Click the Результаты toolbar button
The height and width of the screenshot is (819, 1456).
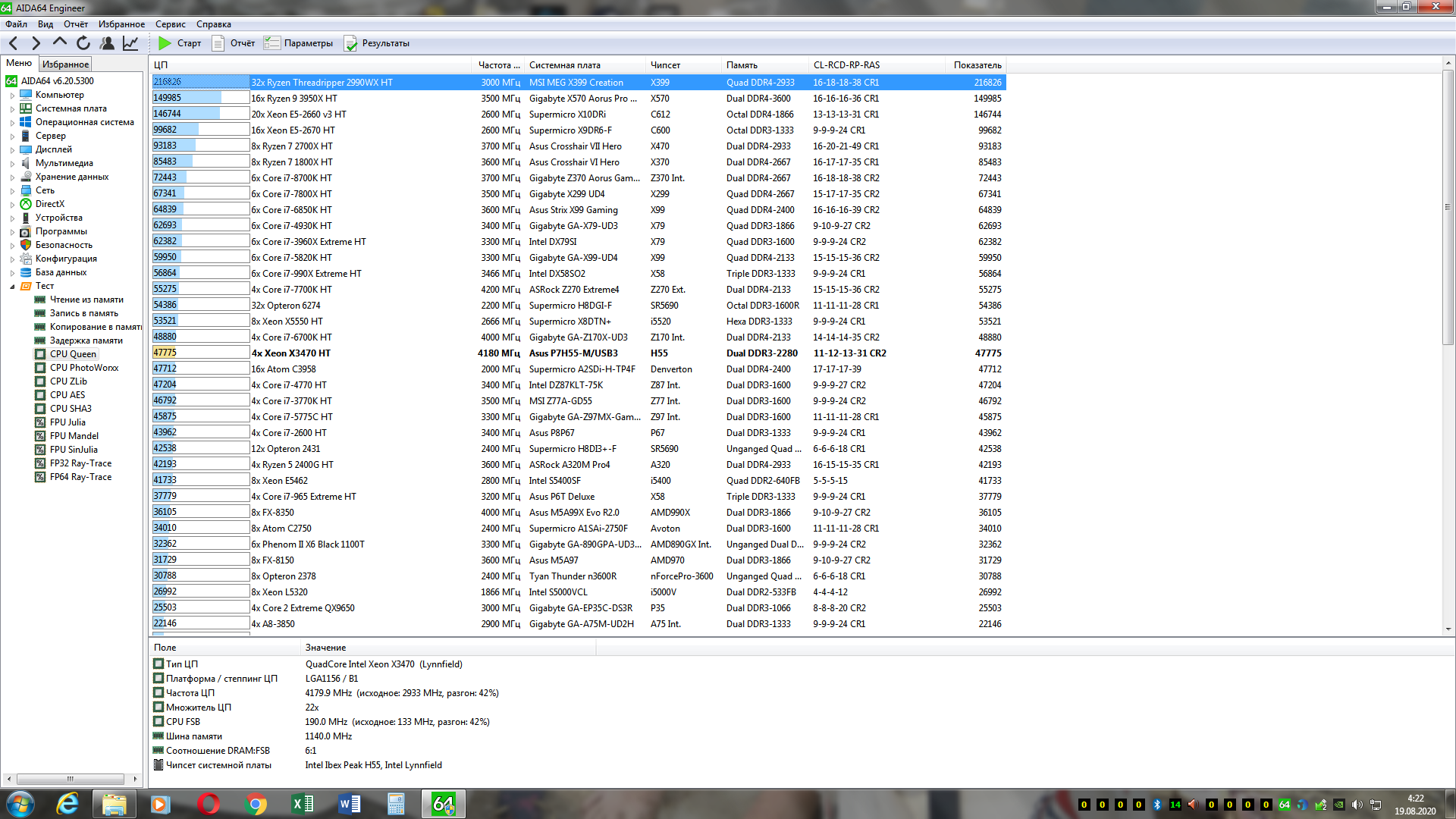(x=377, y=43)
